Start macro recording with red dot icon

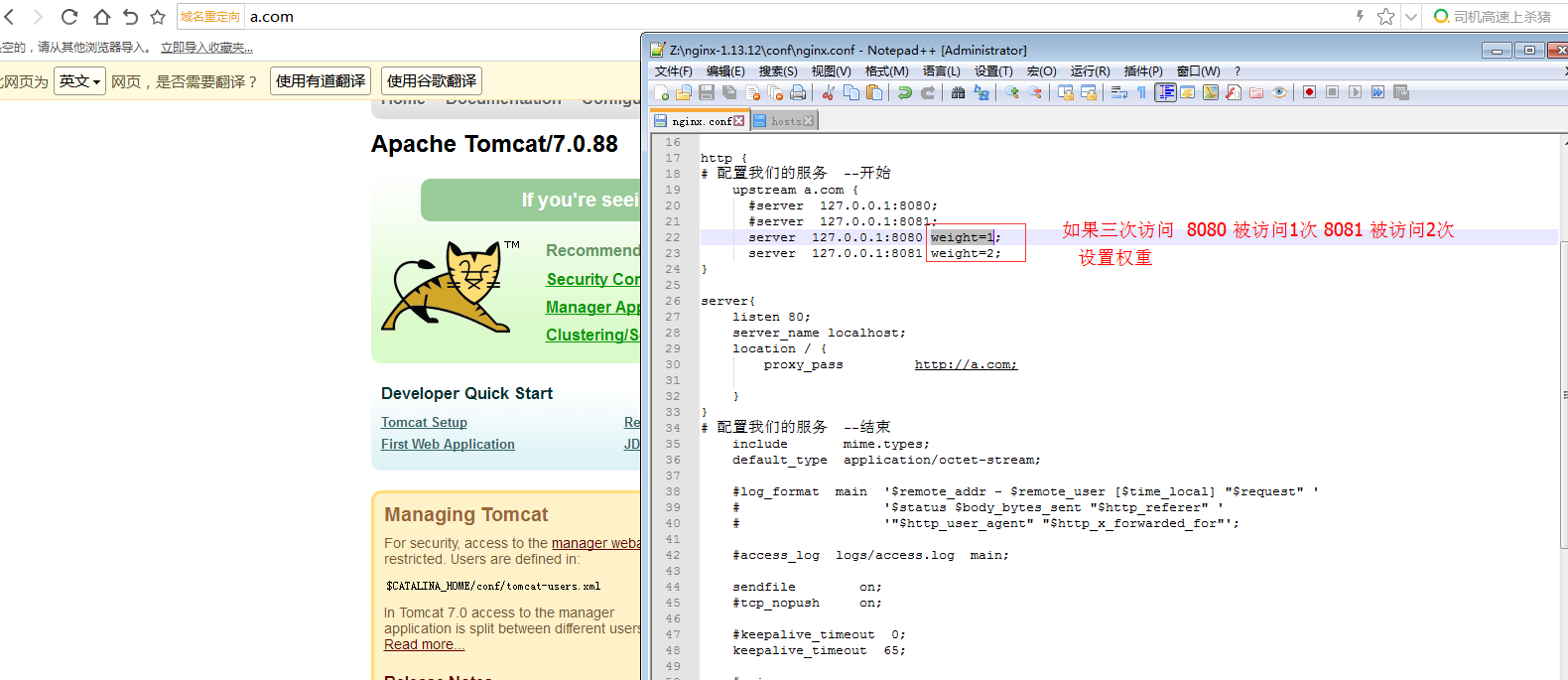[x=1309, y=92]
